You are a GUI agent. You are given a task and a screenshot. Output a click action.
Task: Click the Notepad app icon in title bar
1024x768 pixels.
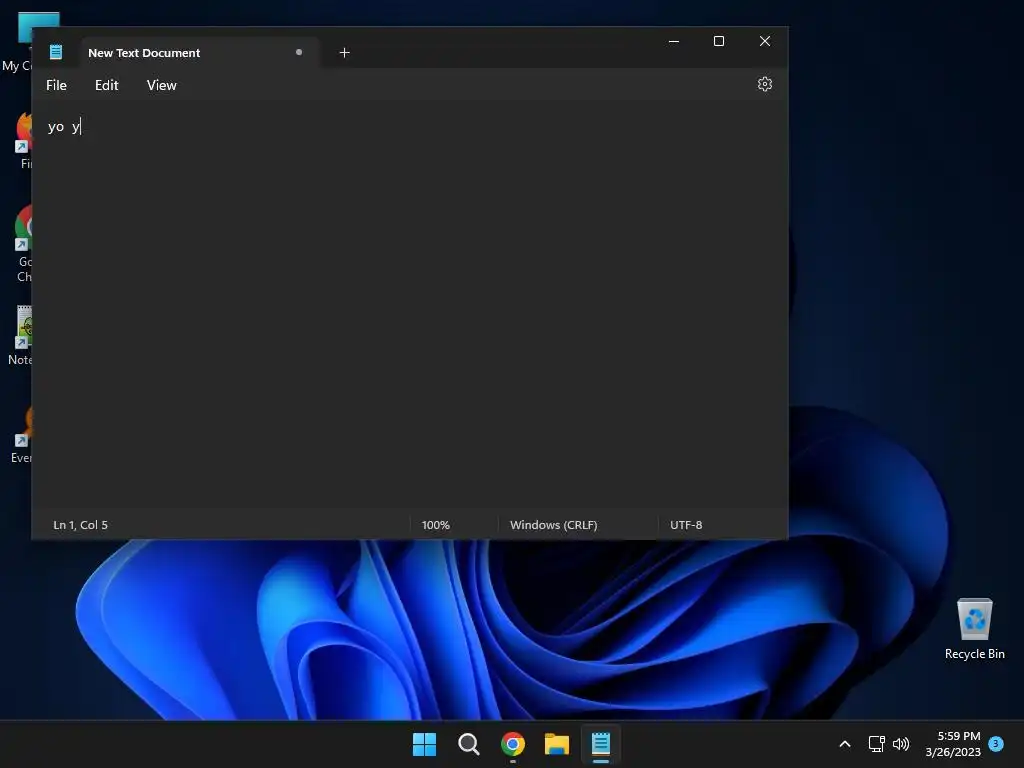[x=56, y=52]
